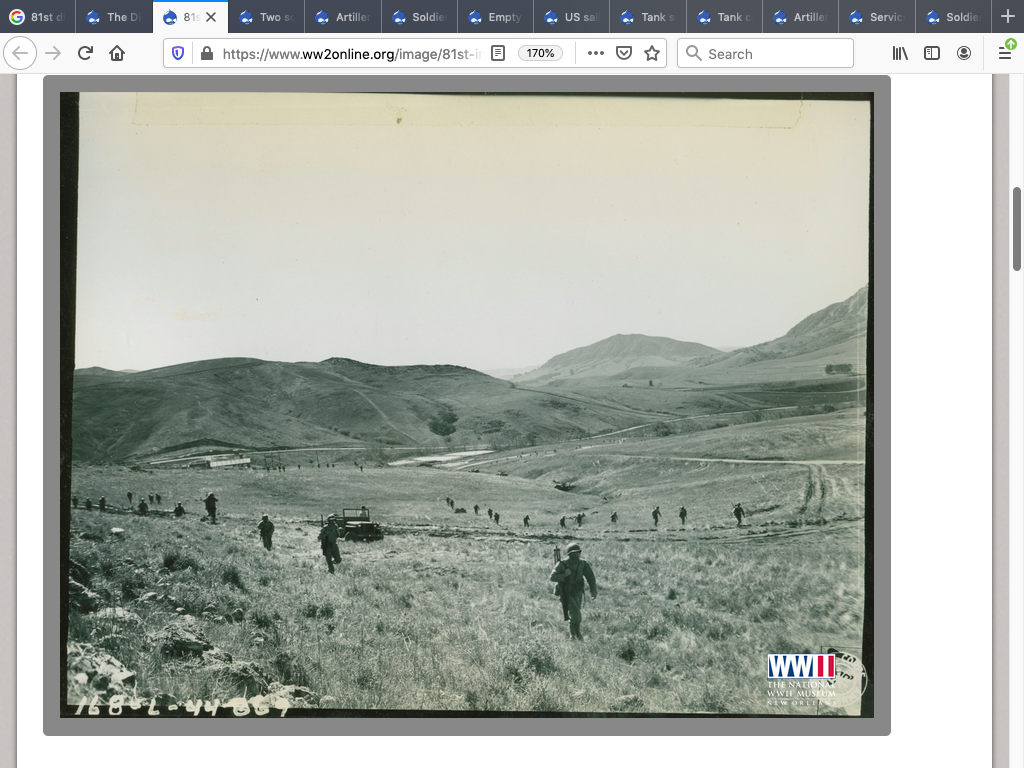The image size is (1024, 768).
Task: Reset the 170% zoom level badge
Action: tap(541, 53)
